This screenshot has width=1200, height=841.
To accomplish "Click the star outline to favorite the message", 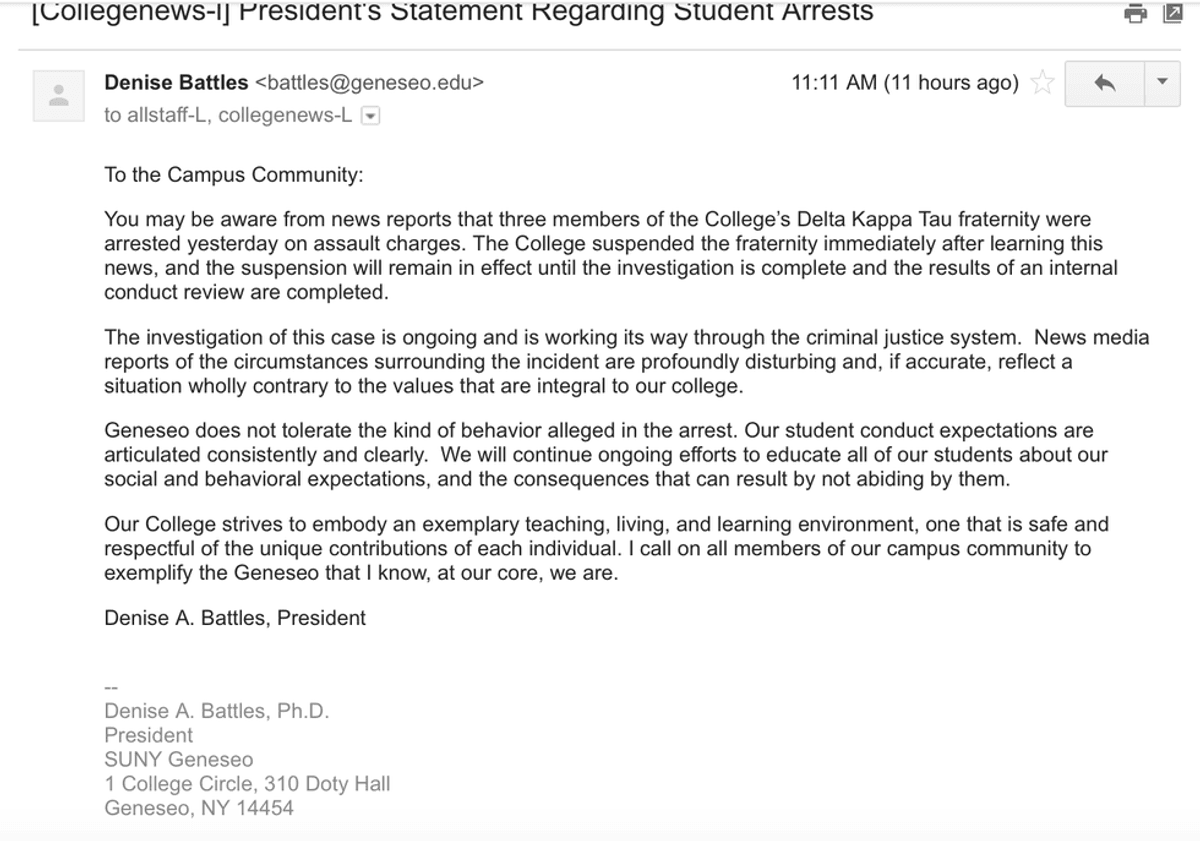I will pos(1041,84).
